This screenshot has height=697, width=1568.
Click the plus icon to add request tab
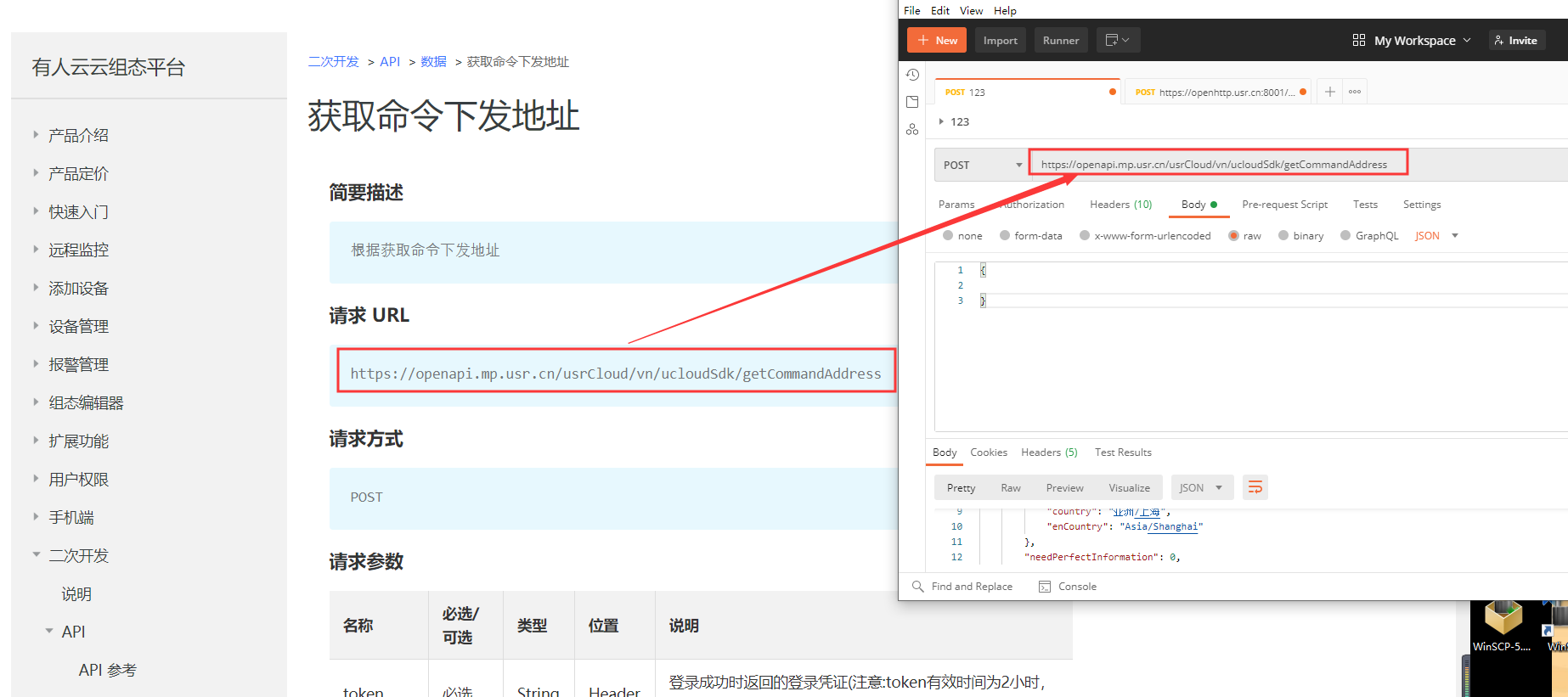point(1330,92)
